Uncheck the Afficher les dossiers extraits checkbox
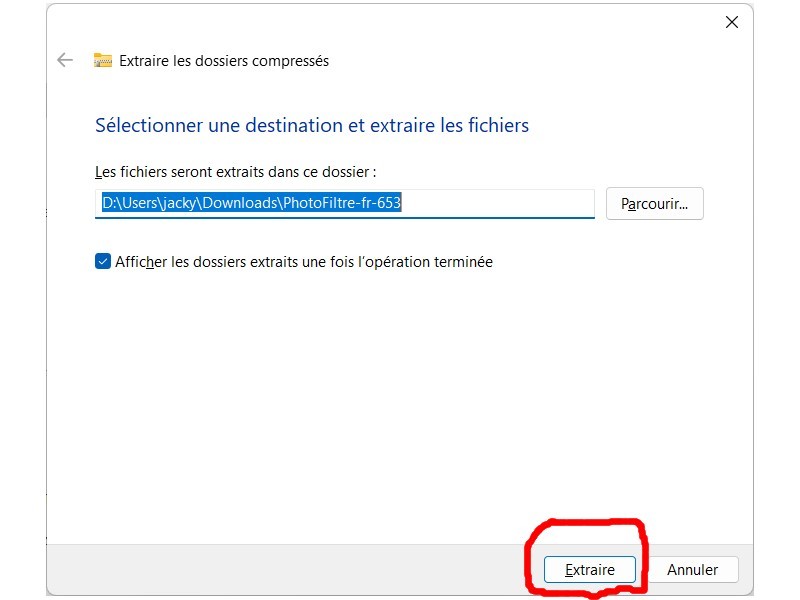 coord(103,262)
